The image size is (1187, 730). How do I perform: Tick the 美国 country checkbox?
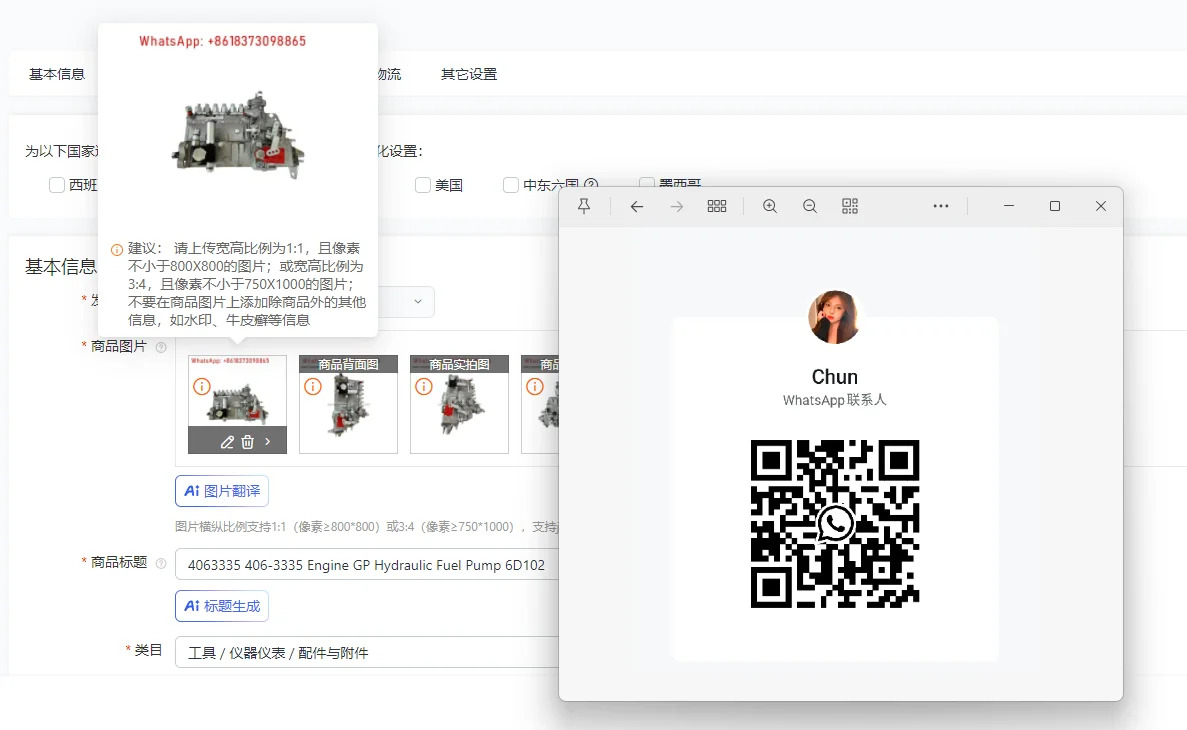[x=423, y=185]
